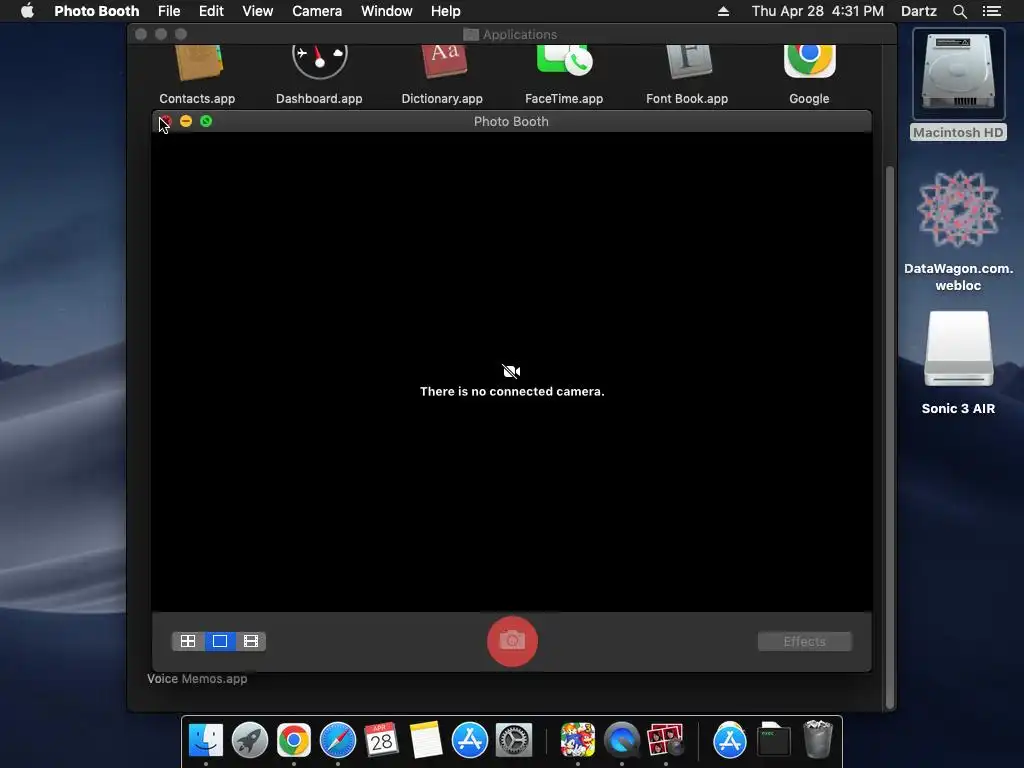Open Finder from the Dock
Viewport: 1024px width, 768px height.
(206, 741)
